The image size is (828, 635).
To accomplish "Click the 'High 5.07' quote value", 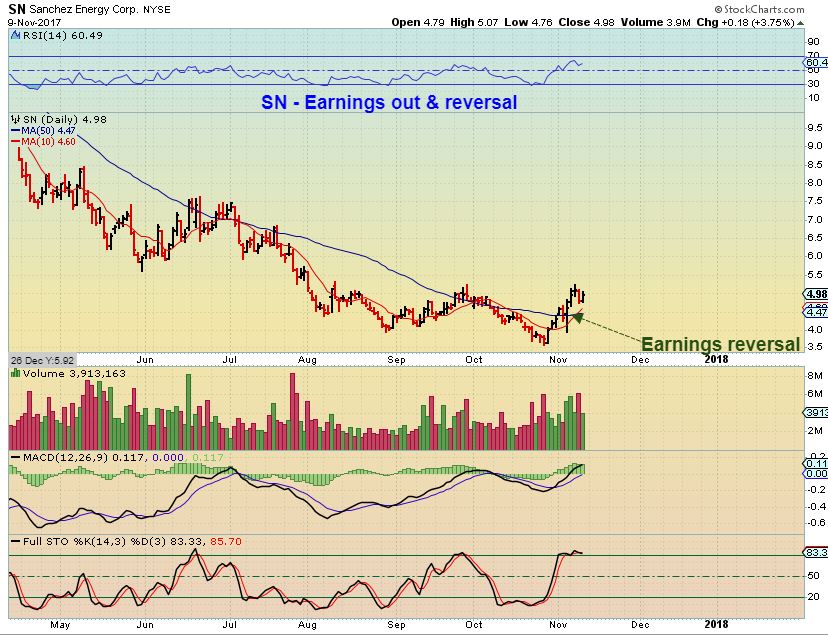I will 474,23.
